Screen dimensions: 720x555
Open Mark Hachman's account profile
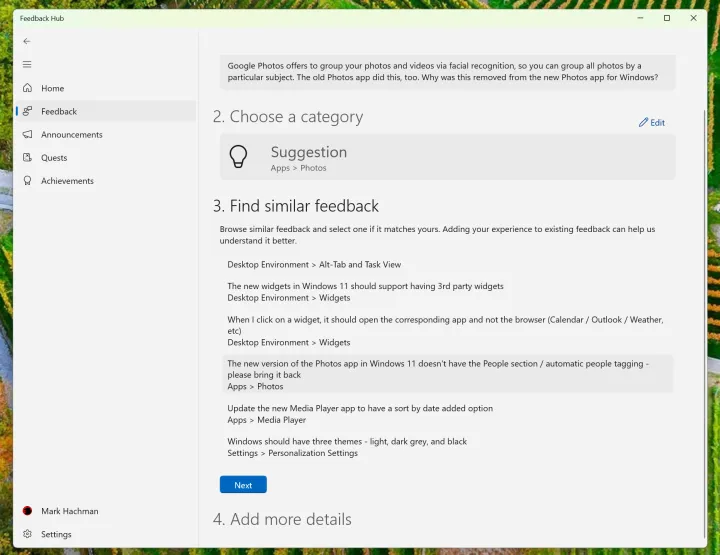[69, 511]
